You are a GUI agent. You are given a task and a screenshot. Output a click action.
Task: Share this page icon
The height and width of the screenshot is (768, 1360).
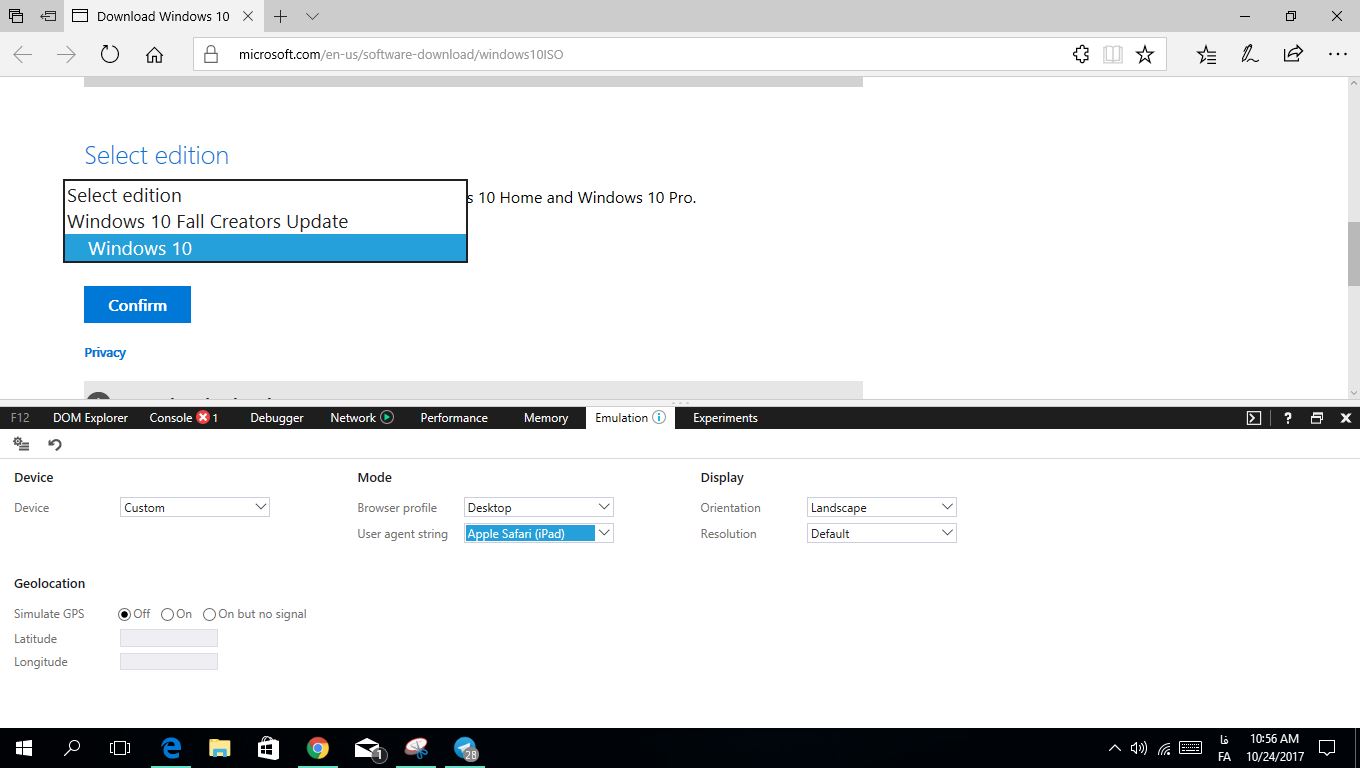tap(1293, 54)
